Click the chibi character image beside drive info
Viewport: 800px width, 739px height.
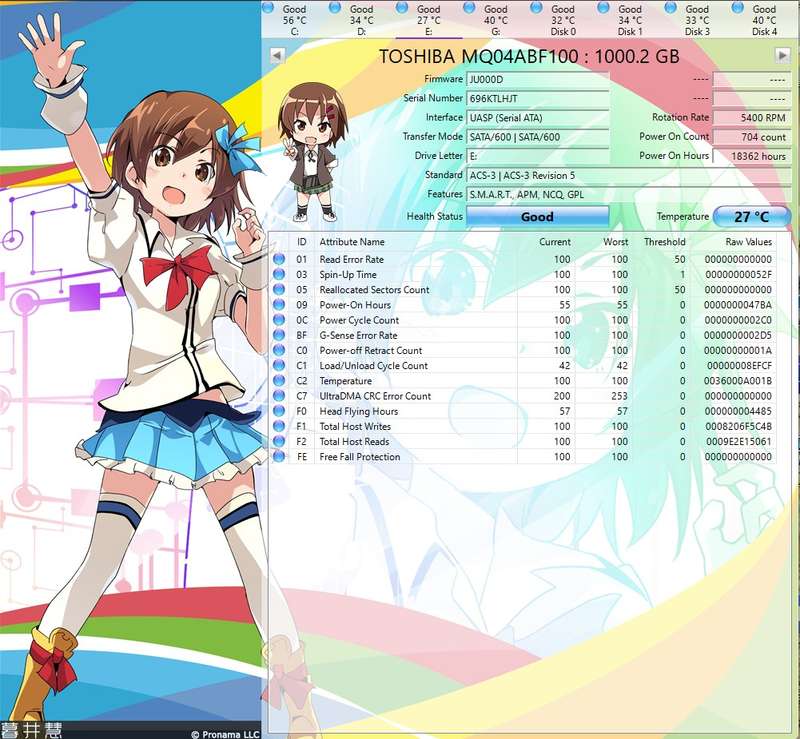coord(312,152)
